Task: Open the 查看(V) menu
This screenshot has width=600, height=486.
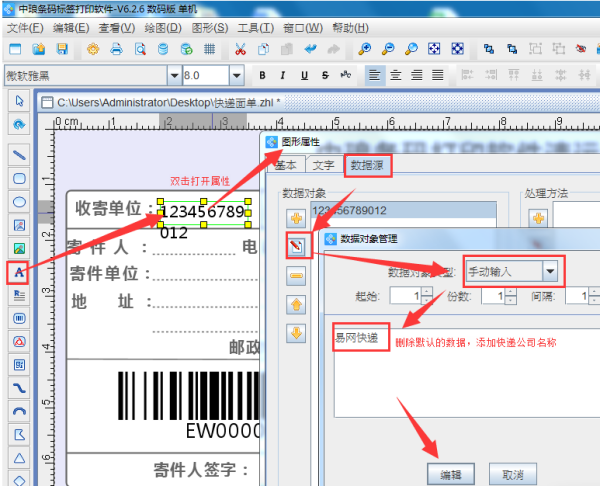Action: click(117, 28)
